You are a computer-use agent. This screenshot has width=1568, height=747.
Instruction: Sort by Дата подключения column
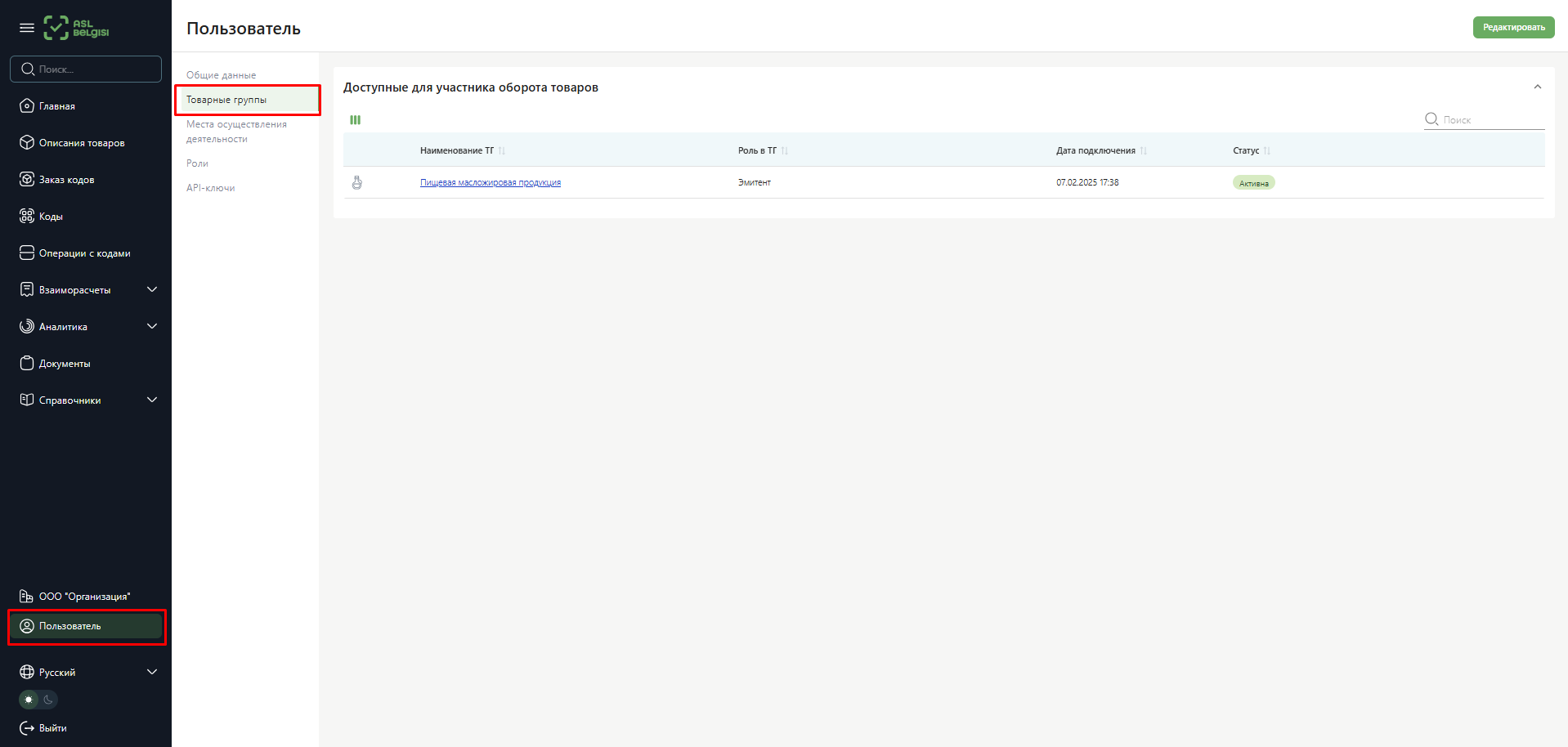pyautogui.click(x=1144, y=150)
